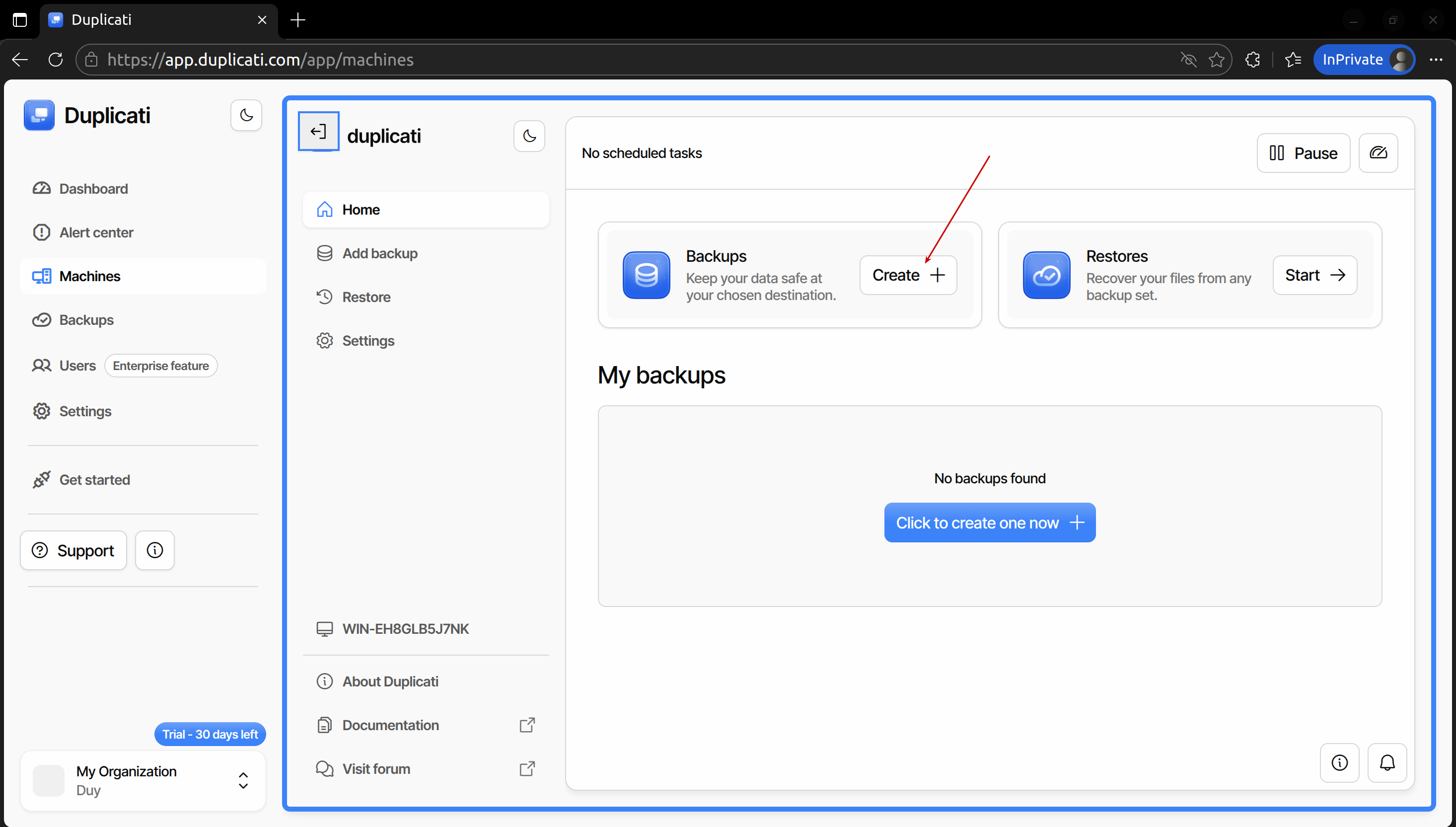Click the browser address bar URL
Viewport: 1456px width, 827px height.
click(260, 60)
